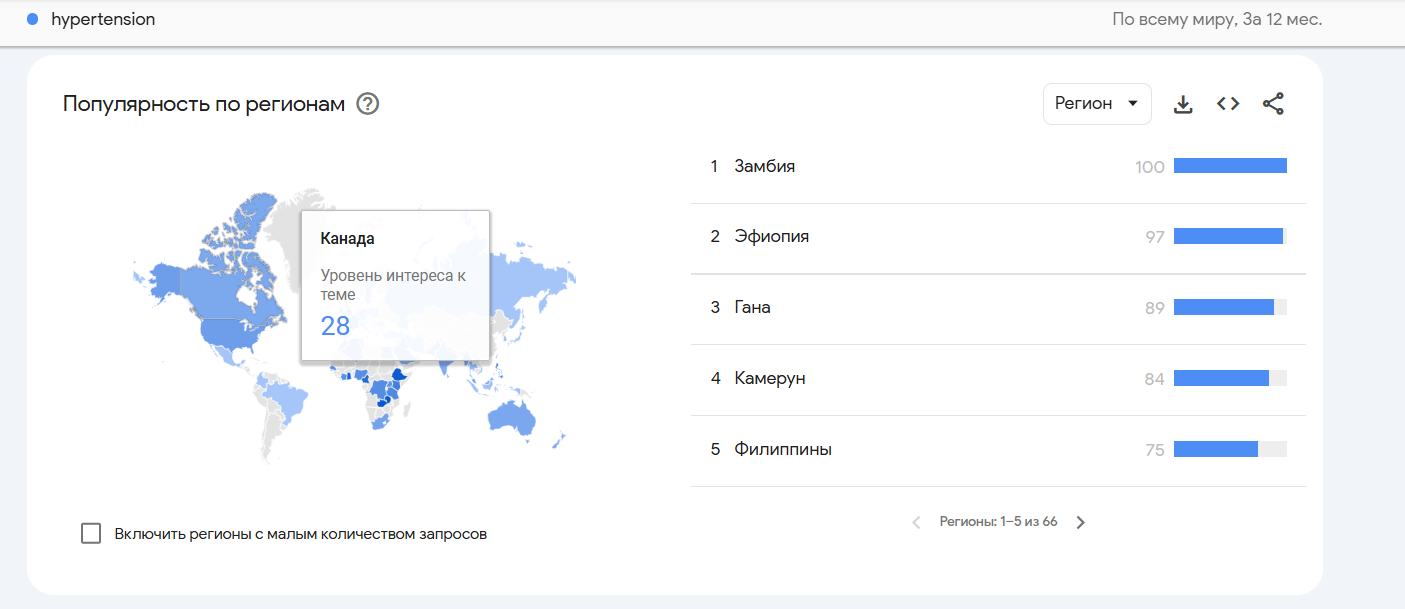Click Zambia's interest bar showing 100
This screenshot has width=1405, height=609.
coord(1229,166)
